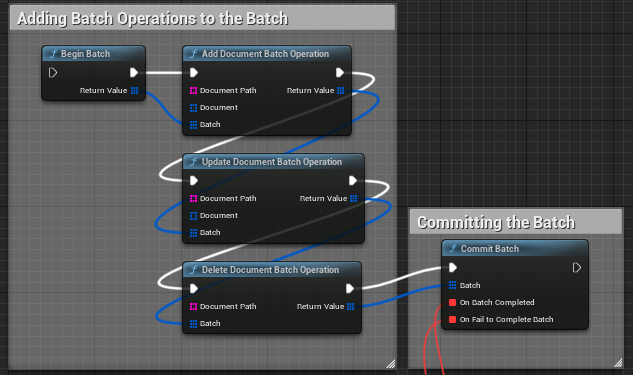Click Update Document node output execution pin
Screen dimensions: 633x375
coord(353,180)
